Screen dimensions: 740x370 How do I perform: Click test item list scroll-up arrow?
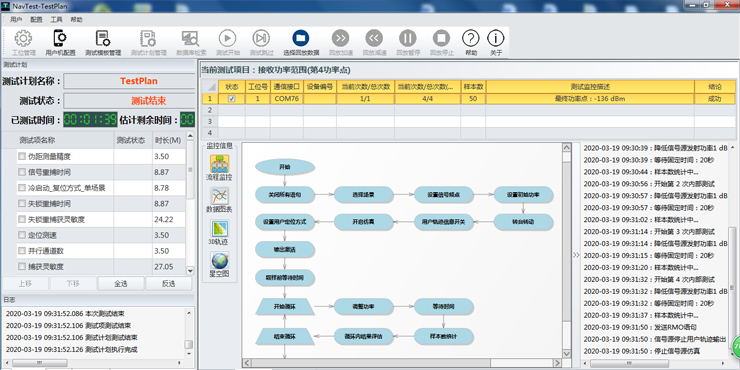click(190, 136)
